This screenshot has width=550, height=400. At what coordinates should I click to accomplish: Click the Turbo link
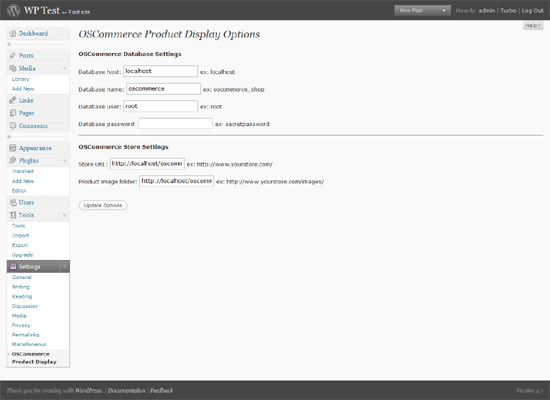coord(508,11)
